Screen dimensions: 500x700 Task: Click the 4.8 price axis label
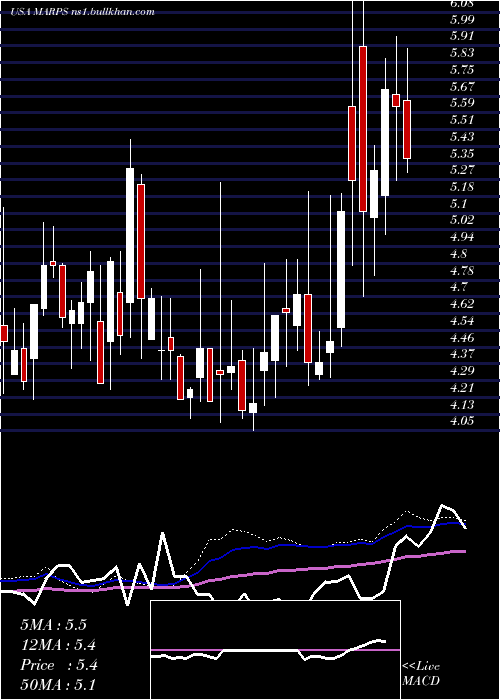click(x=459, y=254)
